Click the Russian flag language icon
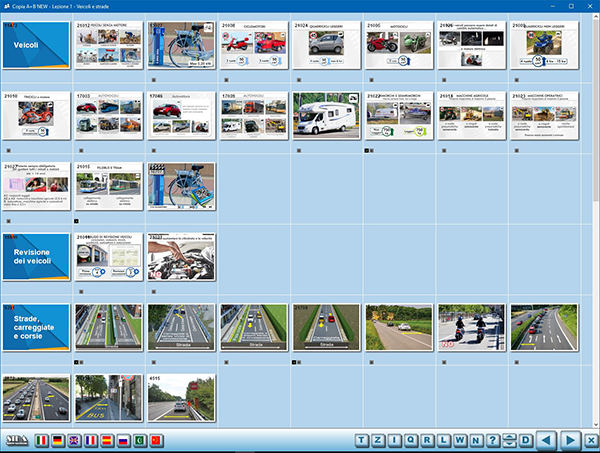 pyautogui.click(x=122, y=441)
